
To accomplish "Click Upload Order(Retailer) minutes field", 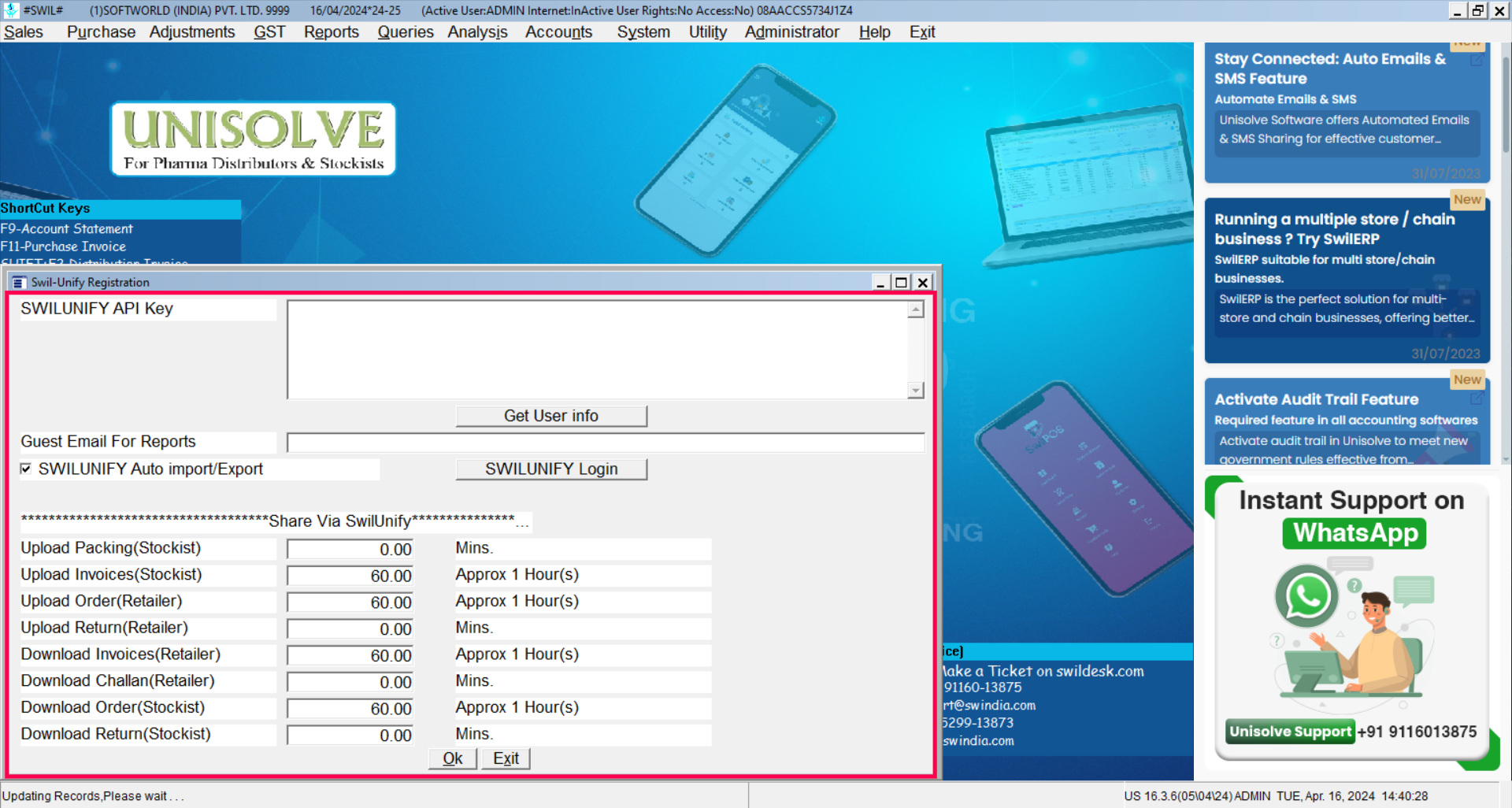I will click(x=350, y=602).
